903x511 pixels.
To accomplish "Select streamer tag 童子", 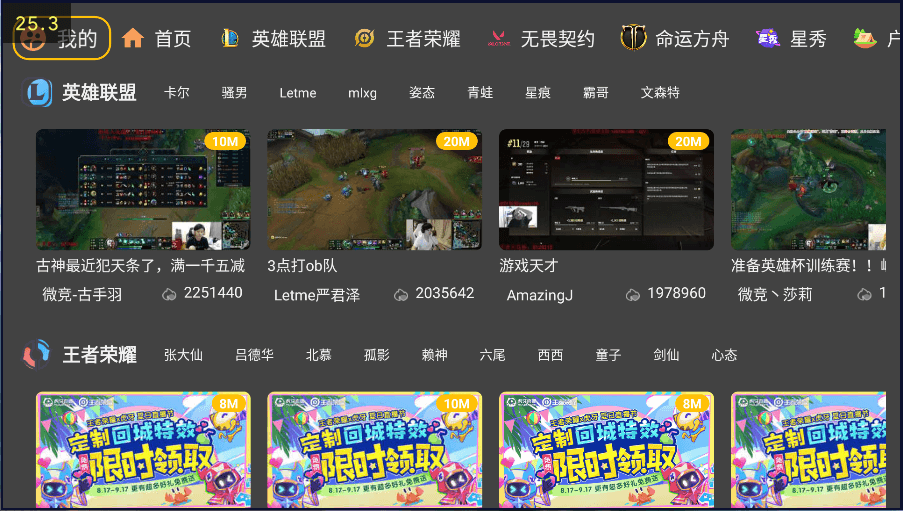I will (x=608, y=355).
